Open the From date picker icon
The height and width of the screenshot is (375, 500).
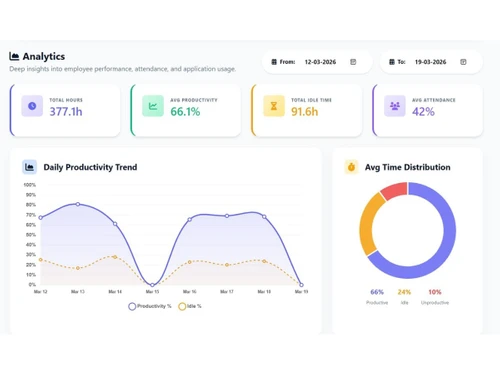(353, 62)
